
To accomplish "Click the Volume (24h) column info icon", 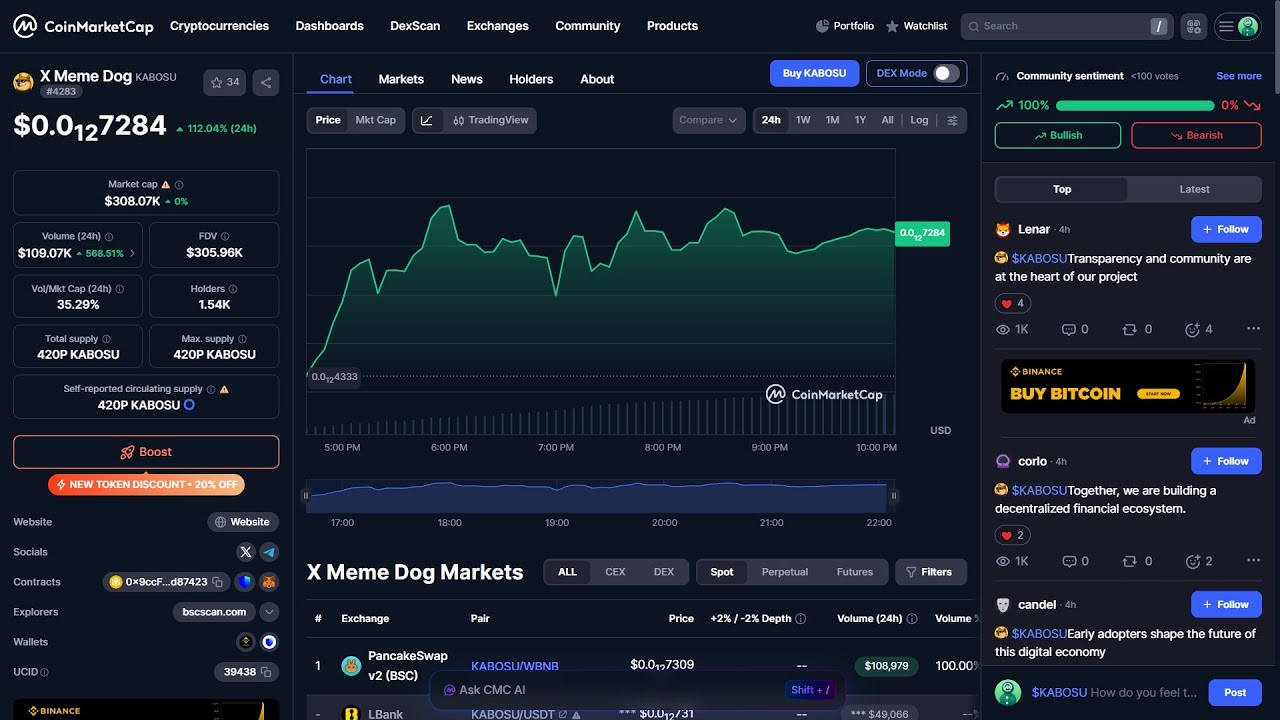I will click(x=912, y=619).
